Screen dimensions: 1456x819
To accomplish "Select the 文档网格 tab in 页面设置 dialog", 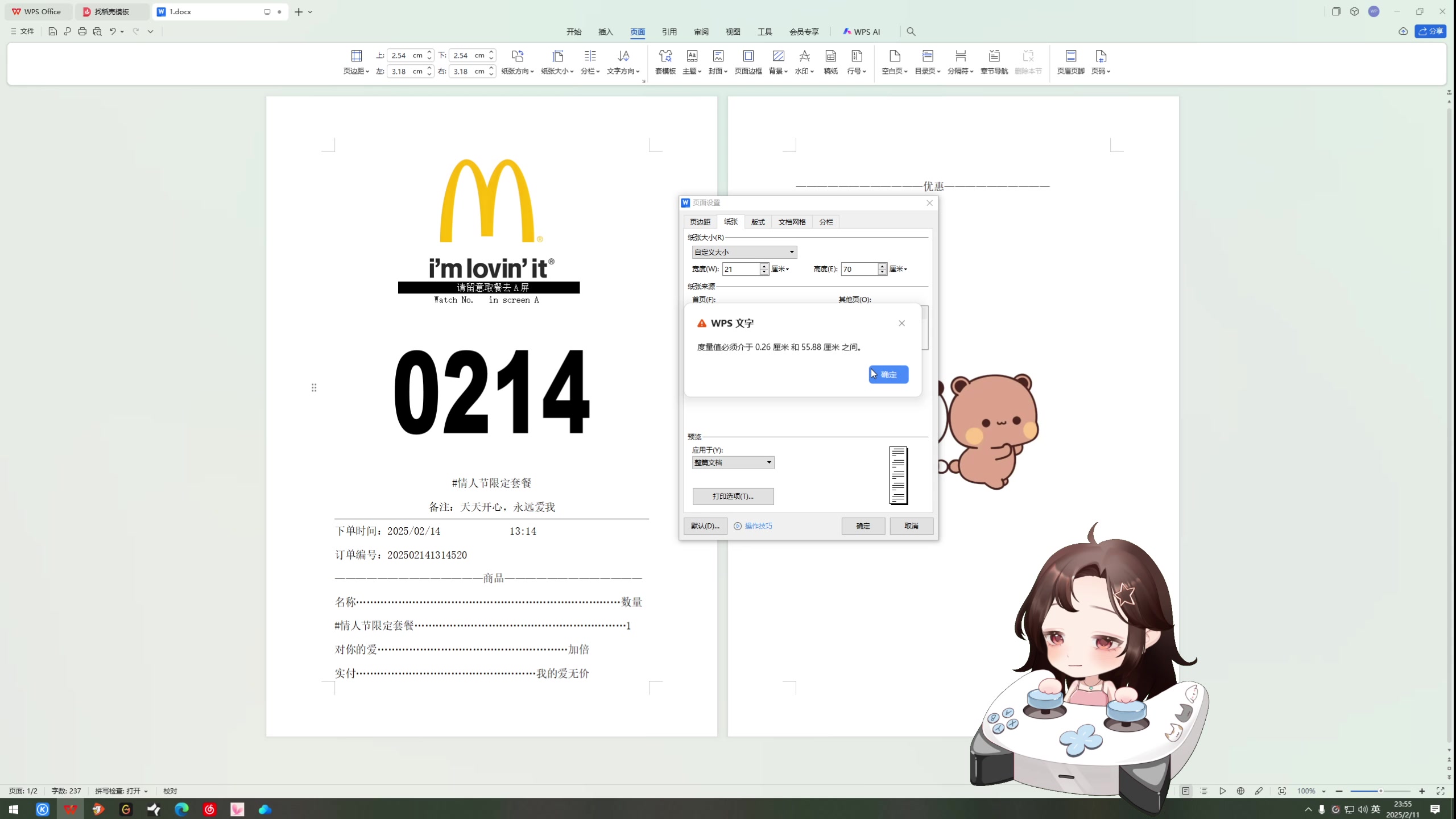I will (x=792, y=222).
